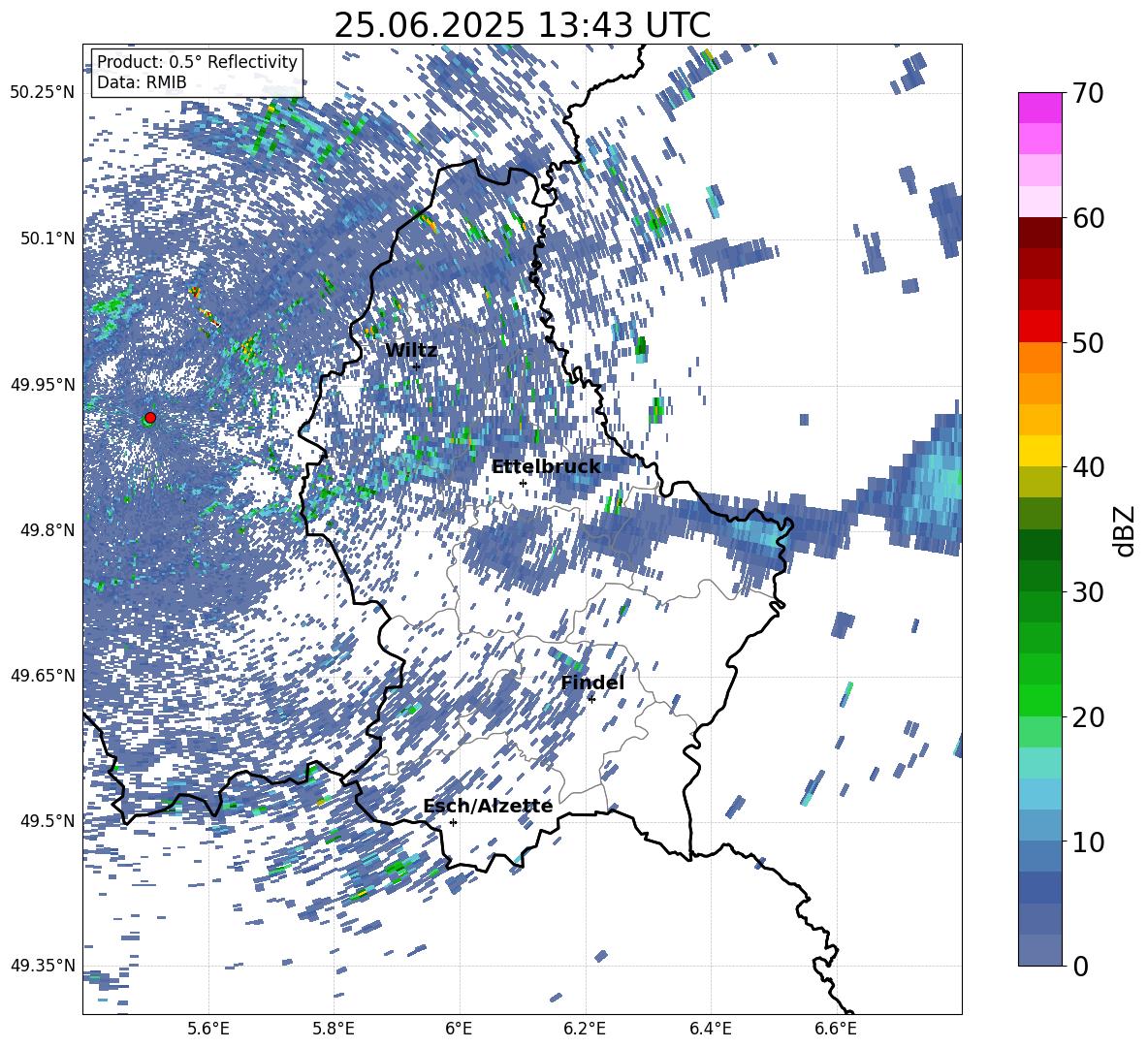
Task: Click the 20 label on the colorbar
Action: 1088,716
